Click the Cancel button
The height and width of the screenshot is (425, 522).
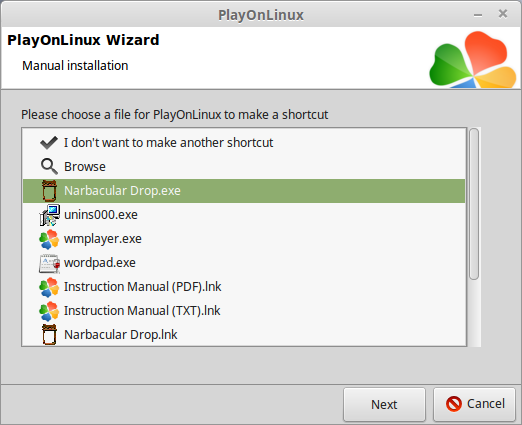(474, 404)
